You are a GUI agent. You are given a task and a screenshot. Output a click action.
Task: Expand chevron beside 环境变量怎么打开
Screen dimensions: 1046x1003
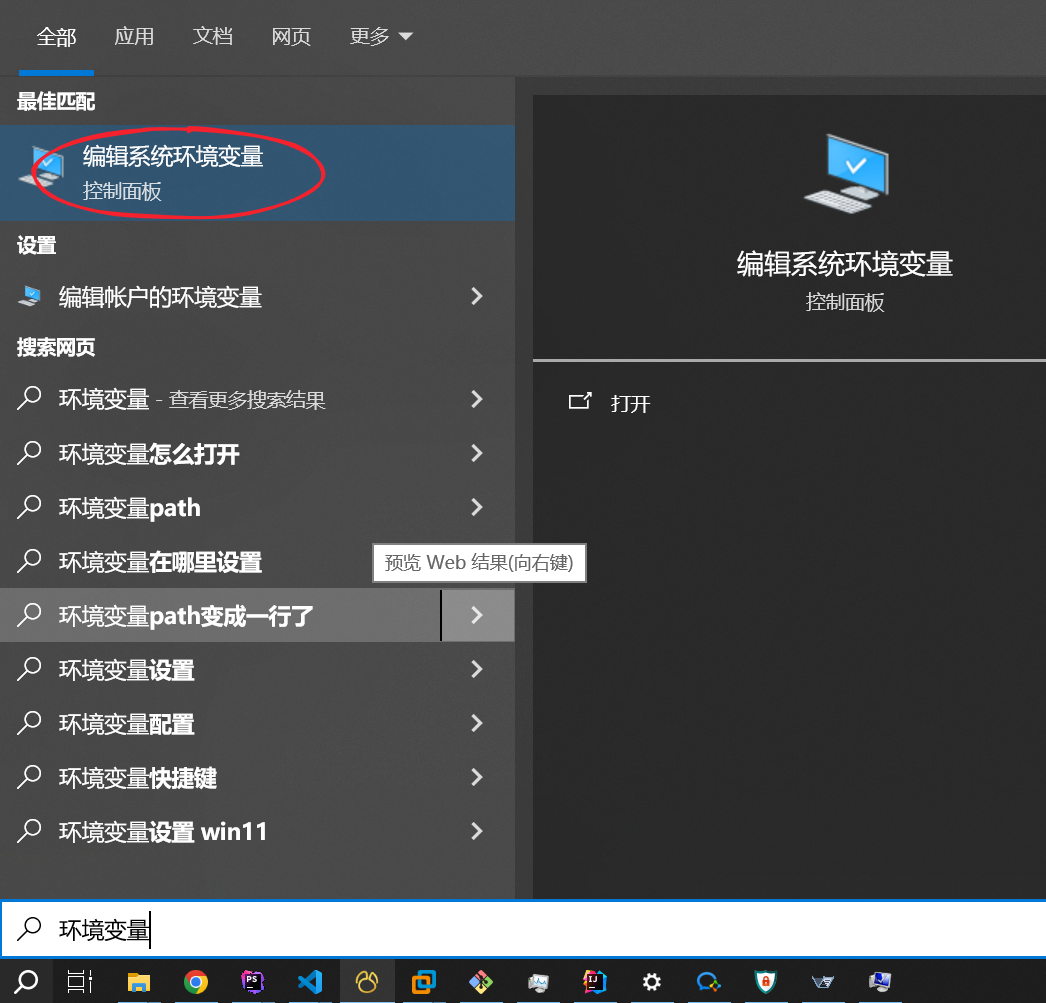point(476,453)
